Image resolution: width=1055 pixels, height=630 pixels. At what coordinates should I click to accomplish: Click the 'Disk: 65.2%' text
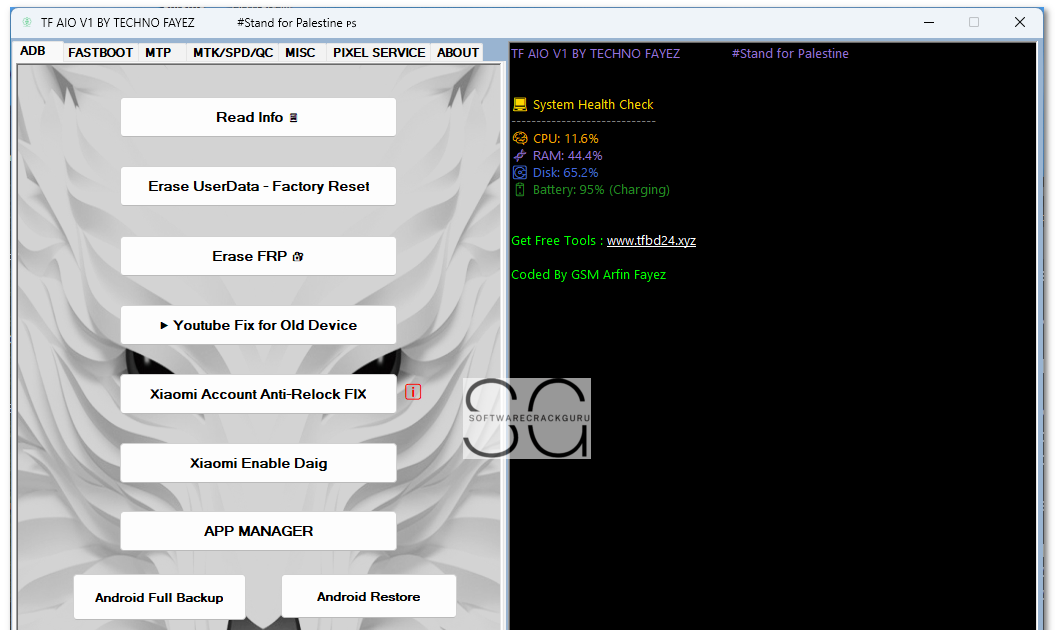coord(566,172)
